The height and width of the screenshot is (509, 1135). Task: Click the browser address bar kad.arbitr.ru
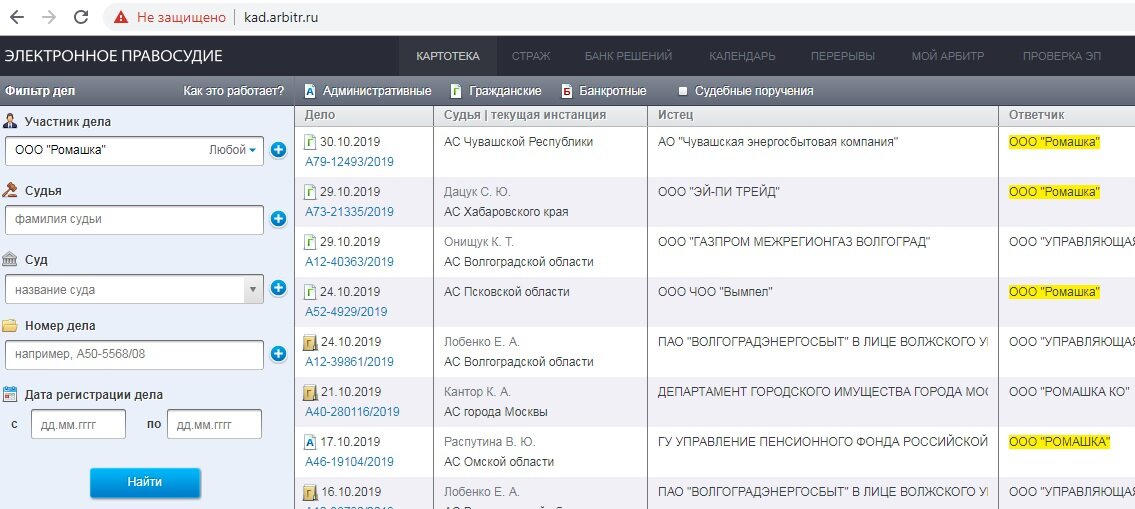[281, 17]
